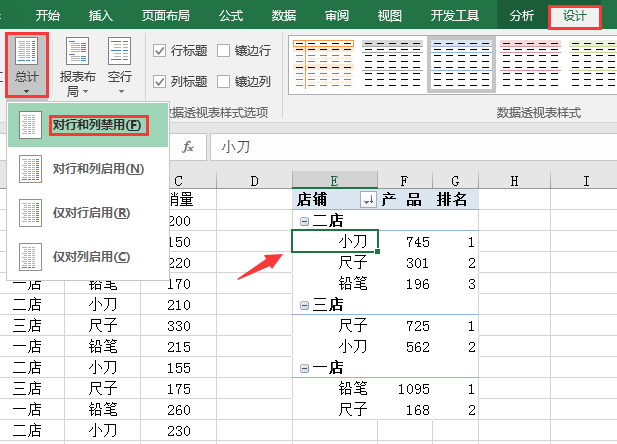Click the cell with value 168
This screenshot has height=444, width=617.
click(405, 410)
